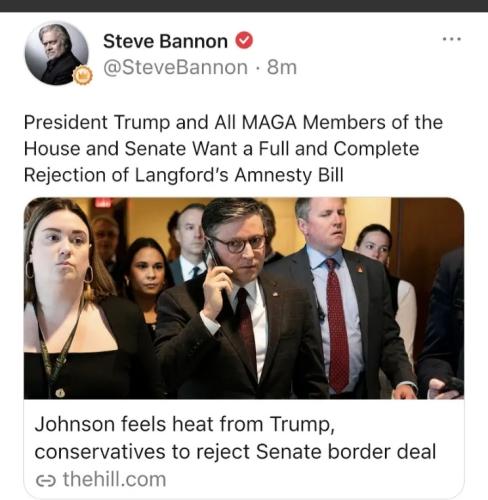488x500 pixels.
Task: Click post text line 'President Trump and All MAGA'
Action: (x=233, y=123)
